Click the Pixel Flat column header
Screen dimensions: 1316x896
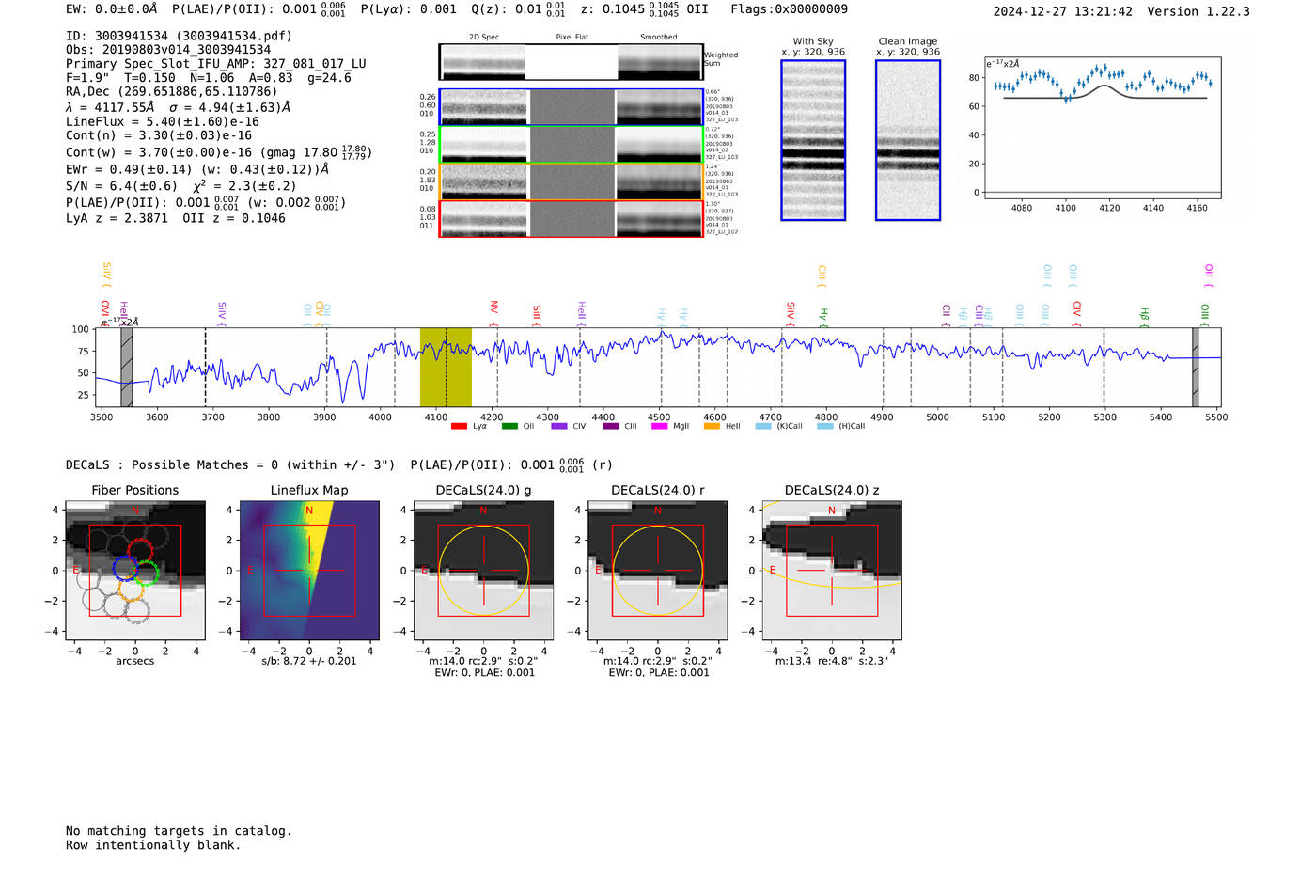[x=572, y=37]
